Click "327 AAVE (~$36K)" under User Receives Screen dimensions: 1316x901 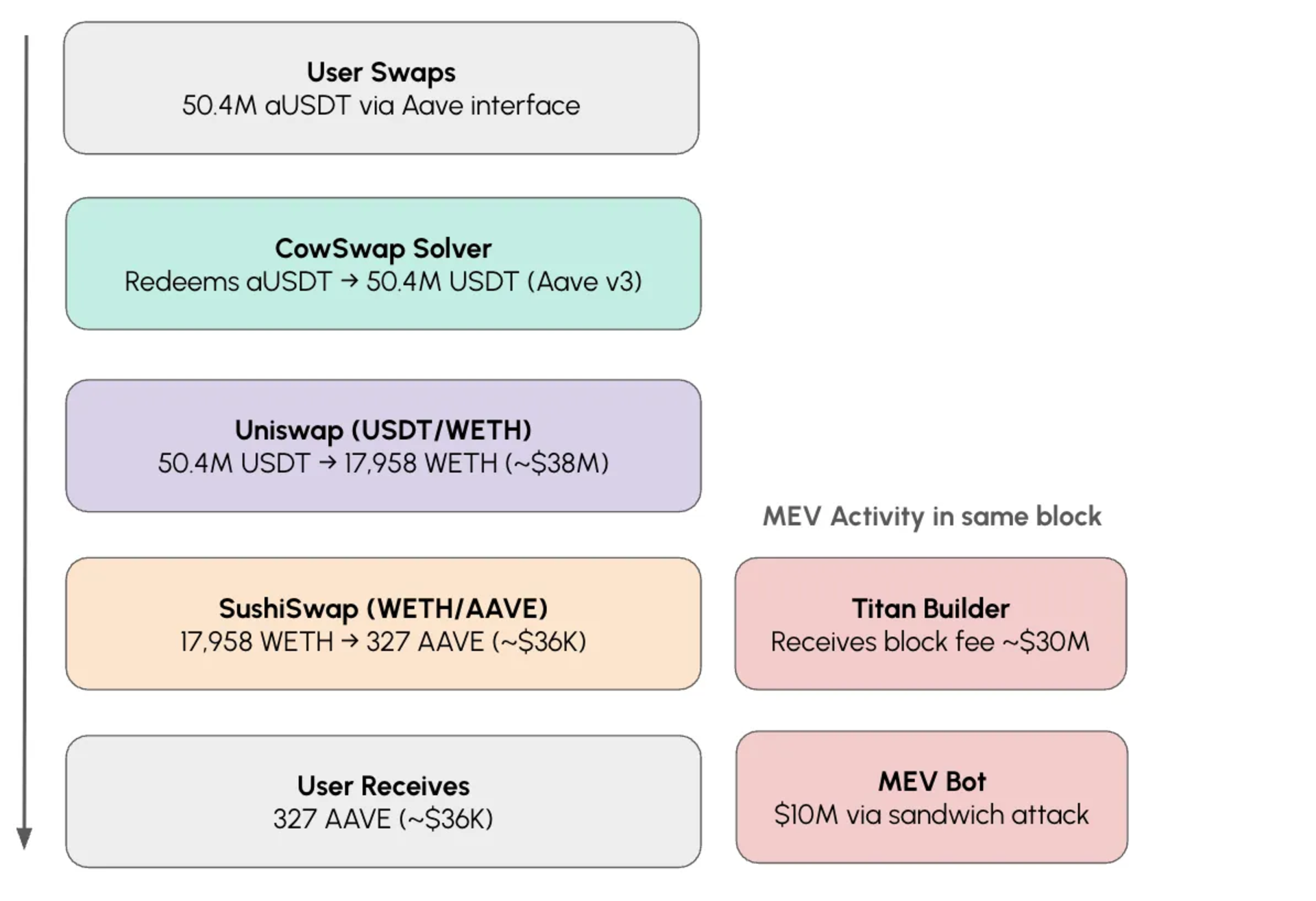coord(383,819)
